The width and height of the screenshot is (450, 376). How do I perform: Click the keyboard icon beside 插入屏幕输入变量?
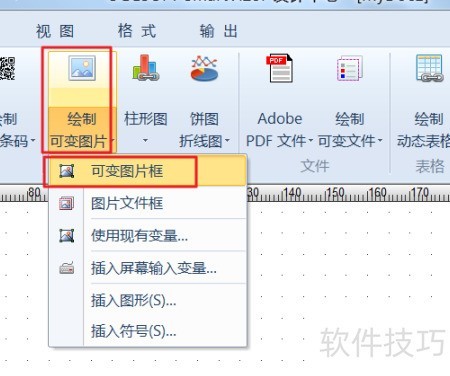pyautogui.click(x=67, y=268)
